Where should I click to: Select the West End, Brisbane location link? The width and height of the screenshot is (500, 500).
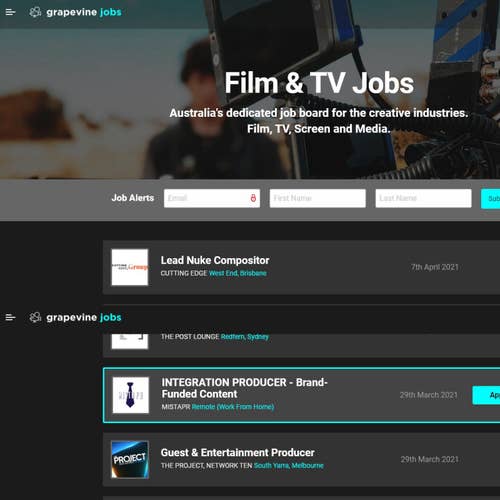point(238,273)
